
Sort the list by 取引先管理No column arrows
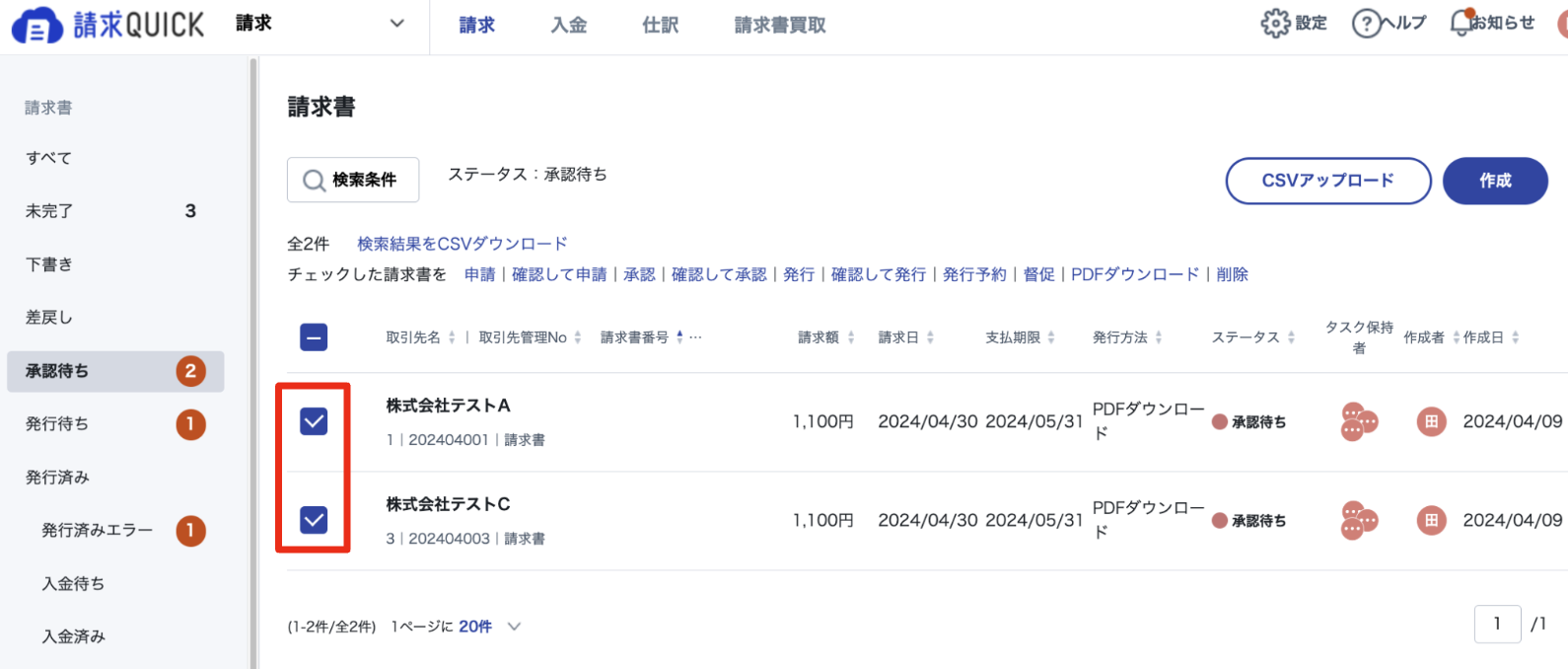(x=578, y=337)
